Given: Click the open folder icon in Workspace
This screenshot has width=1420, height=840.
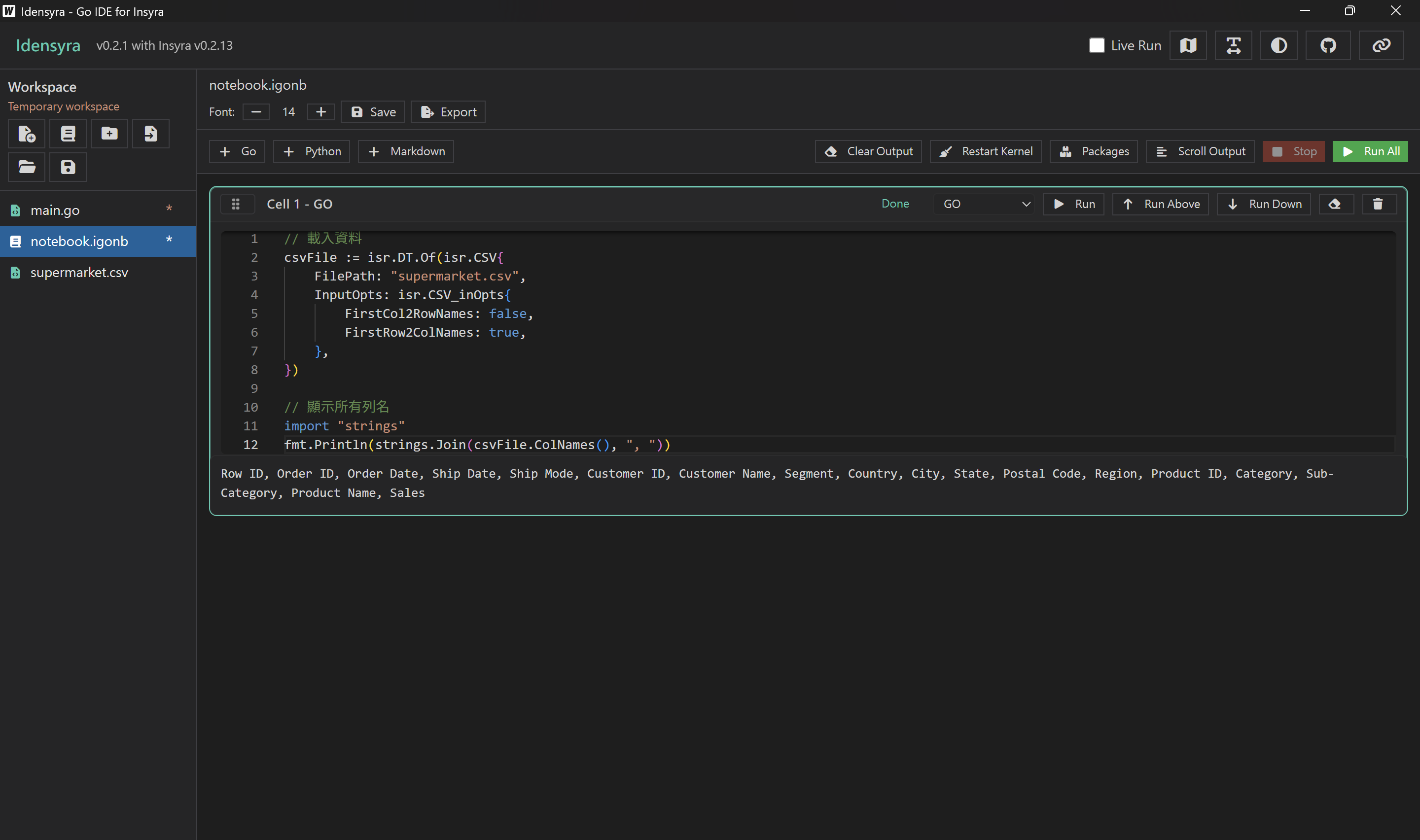Looking at the screenshot, I should click(27, 167).
